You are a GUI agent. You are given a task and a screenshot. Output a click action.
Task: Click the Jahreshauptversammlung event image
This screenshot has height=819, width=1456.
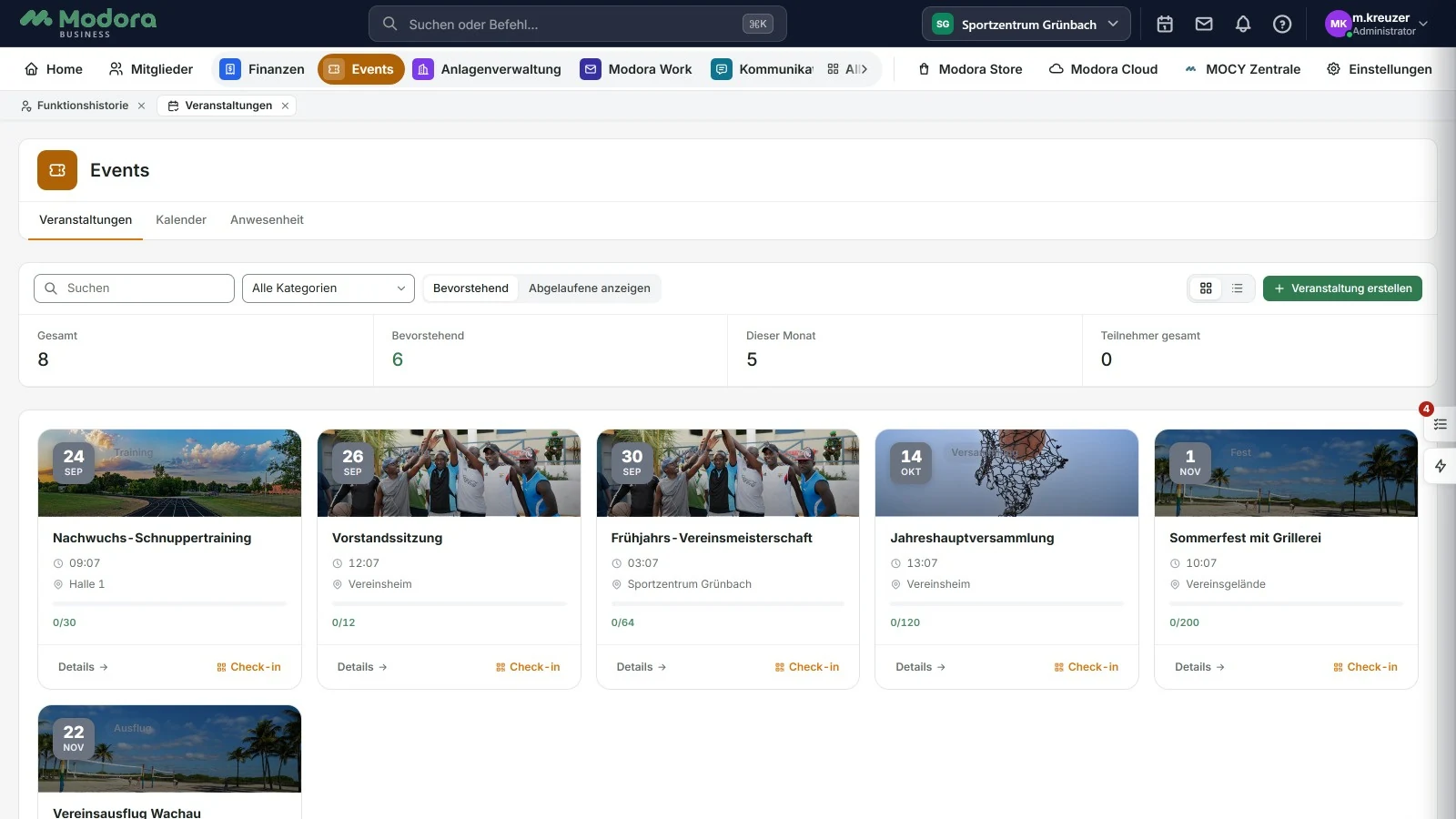tap(1006, 473)
